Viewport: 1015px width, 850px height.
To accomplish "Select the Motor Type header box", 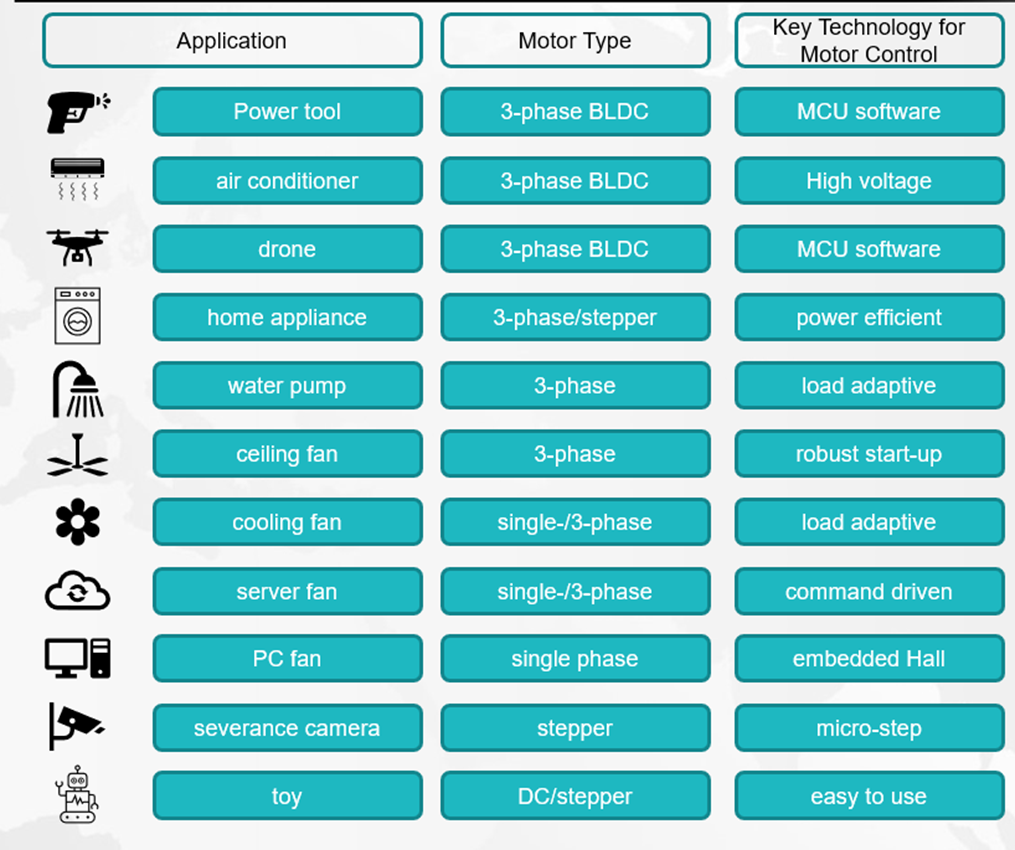I will pyautogui.click(x=575, y=41).
